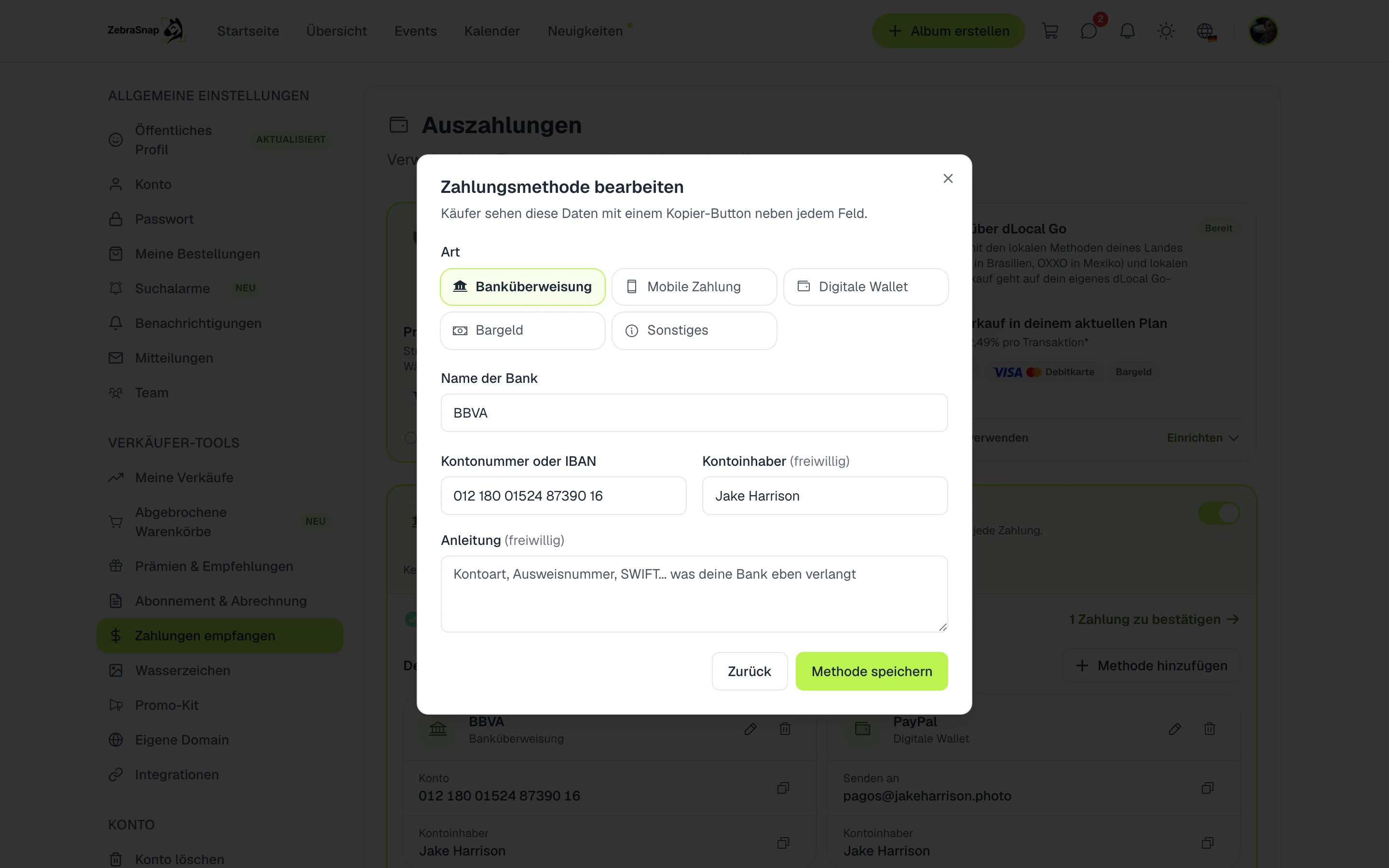Open the chat messages icon
Screen dimensions: 1389x868
point(1089,31)
